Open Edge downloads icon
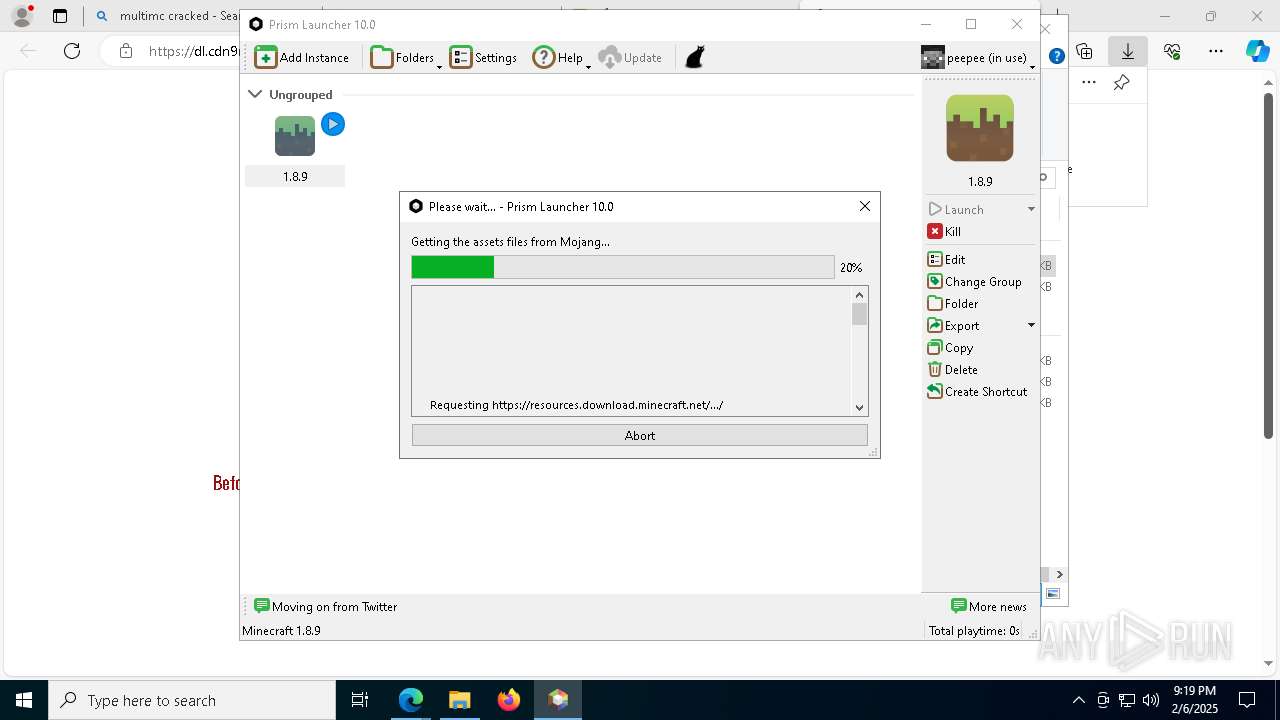 coord(1128,51)
